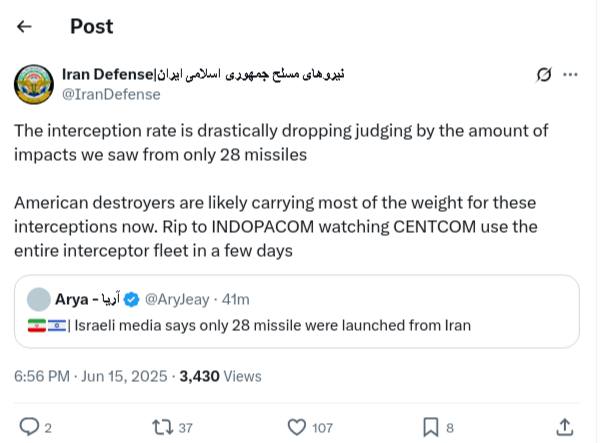Click the 3,430 Views count

(x=219, y=376)
